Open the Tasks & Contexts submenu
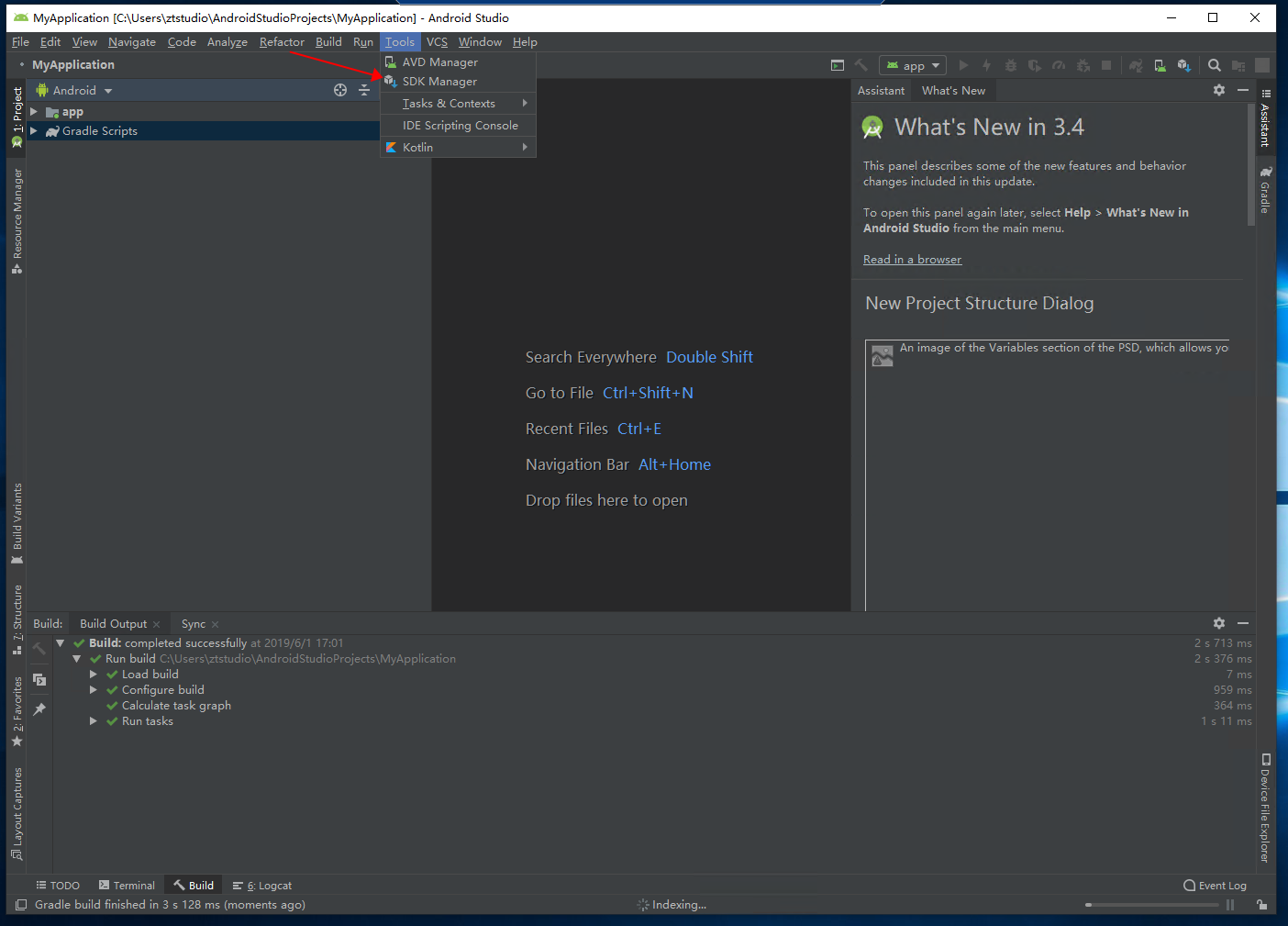The width and height of the screenshot is (1288, 926). (x=458, y=104)
